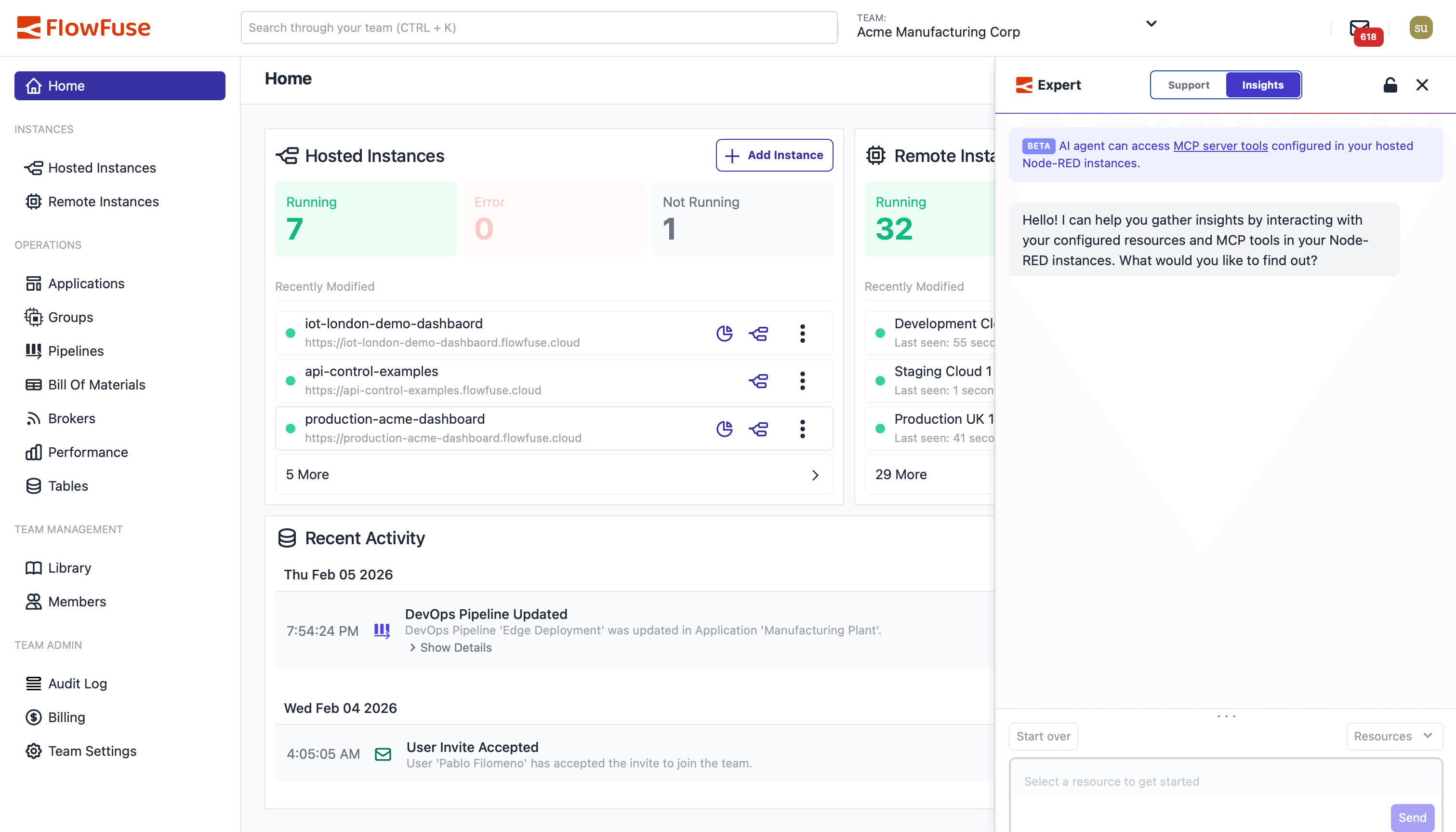Image resolution: width=1456 pixels, height=832 pixels.
Task: Click the 'su' user avatar
Action: click(1421, 27)
